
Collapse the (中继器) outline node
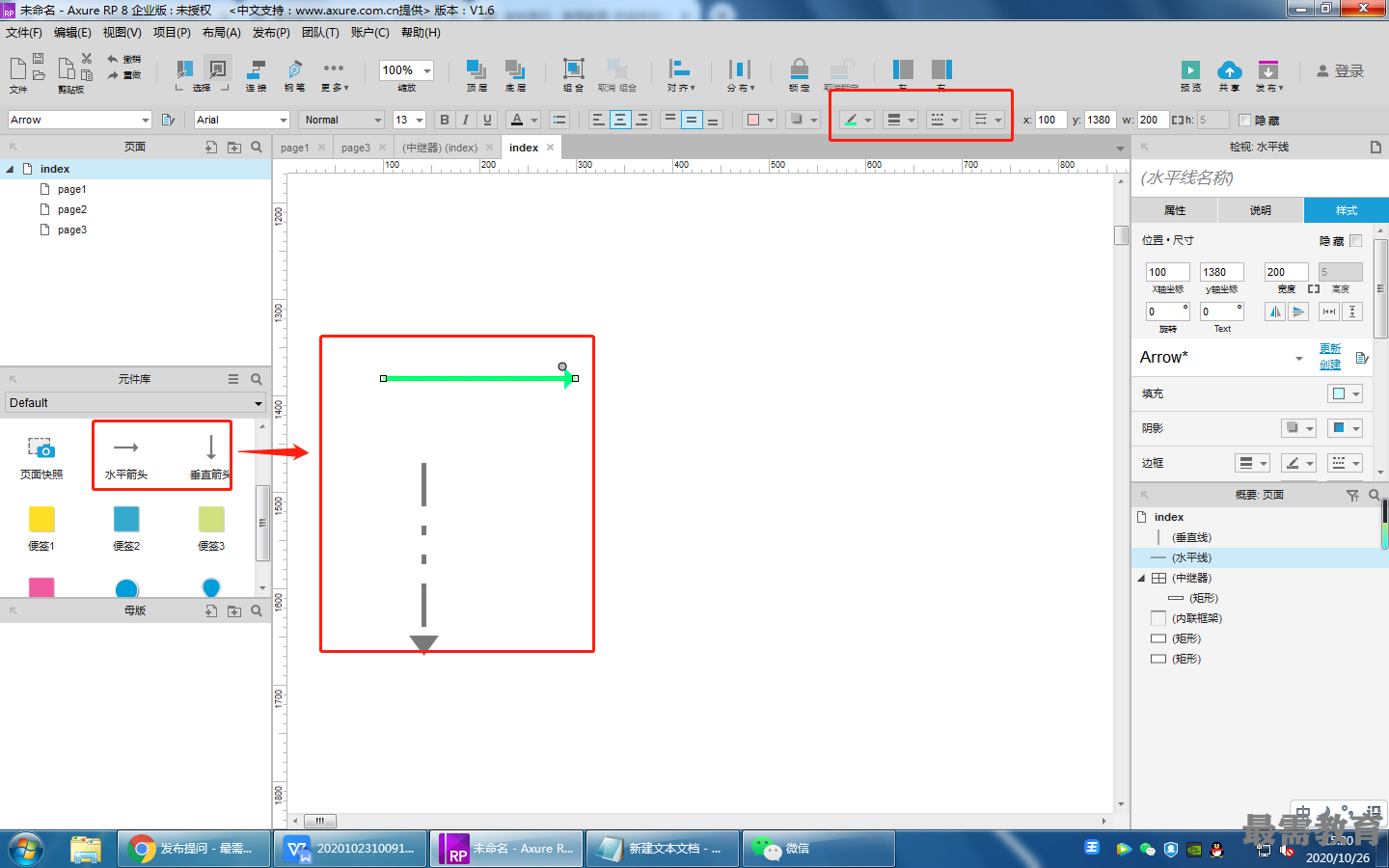click(1141, 579)
